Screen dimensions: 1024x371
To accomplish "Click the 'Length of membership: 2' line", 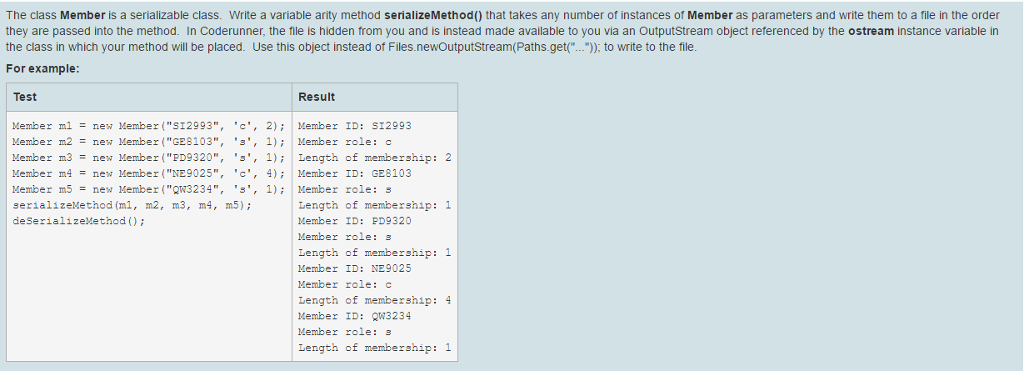I will pyautogui.click(x=375, y=157).
